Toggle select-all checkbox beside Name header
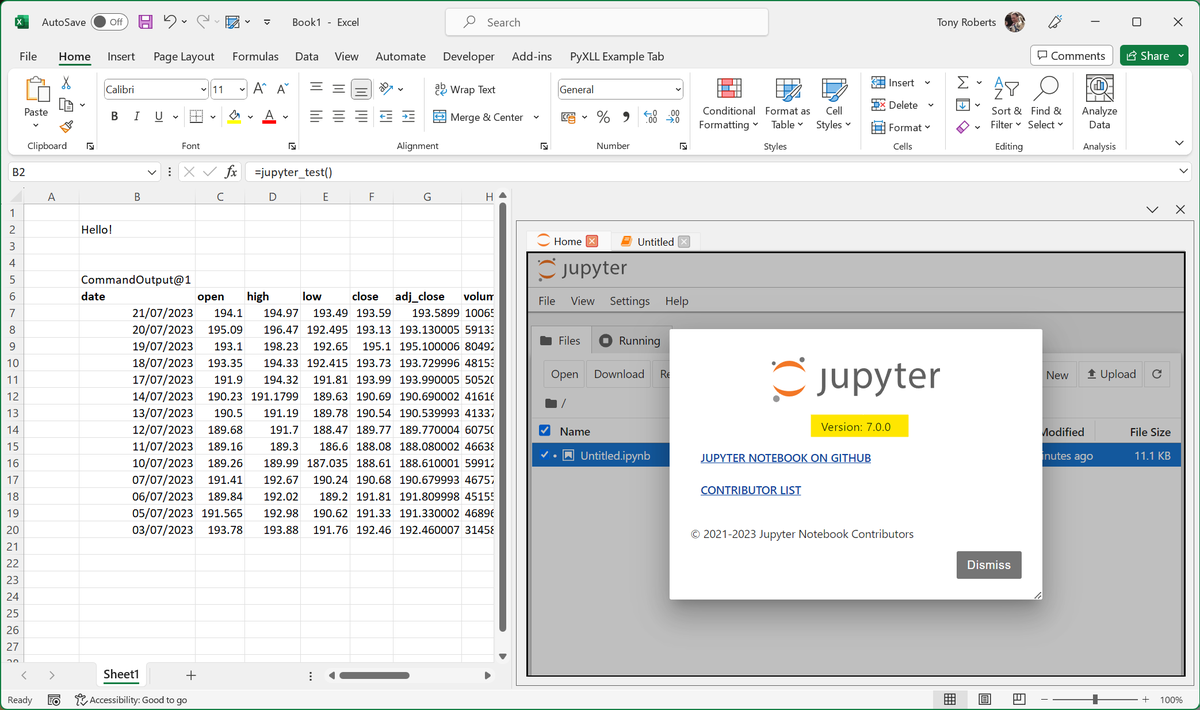This screenshot has height=710, width=1200. point(545,431)
